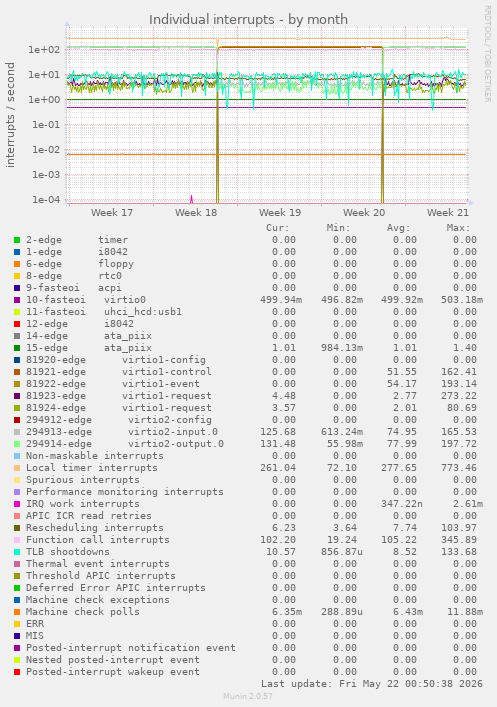Click the Max column header
Screen dimensions: 497x707
[x=459, y=228]
